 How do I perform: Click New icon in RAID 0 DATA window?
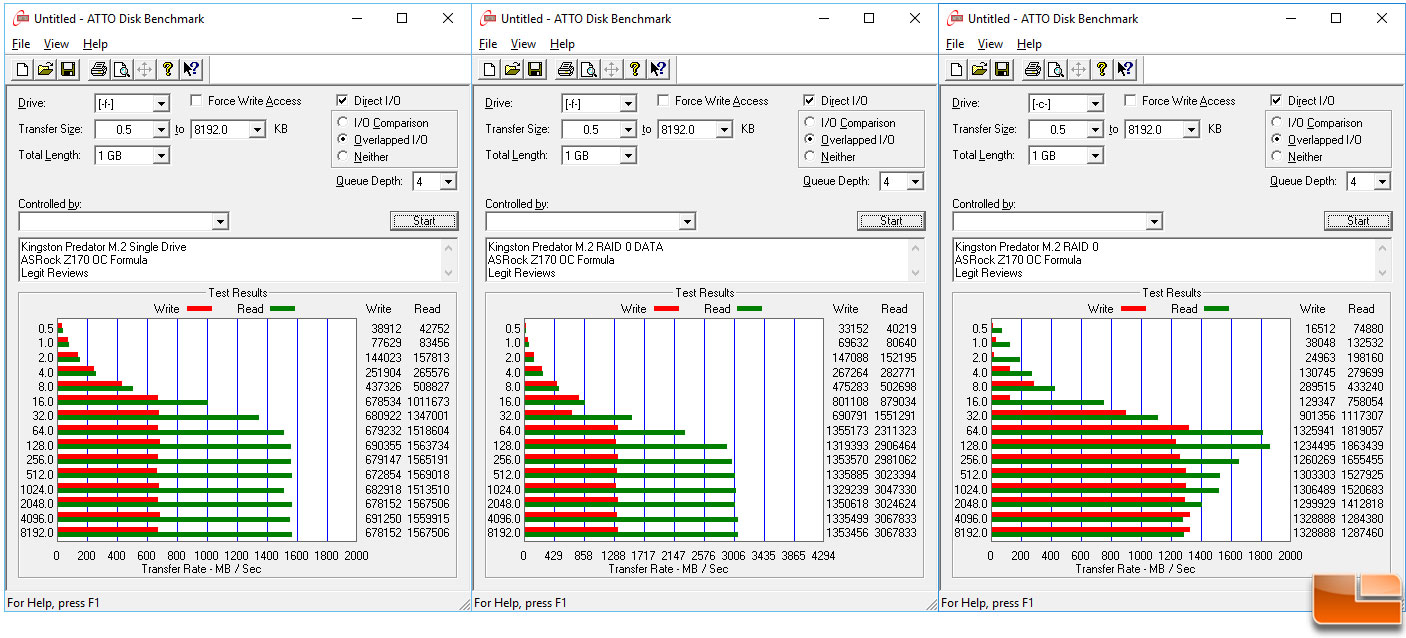tap(489, 69)
